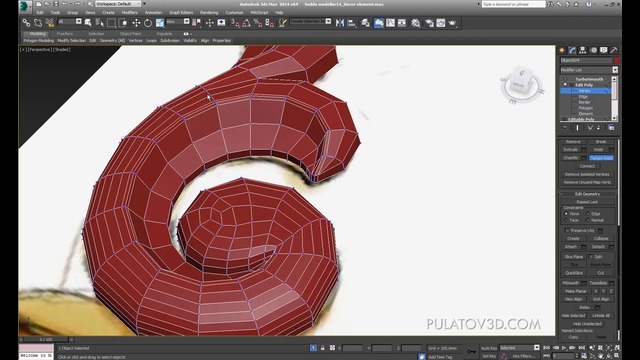Click the Bind to Space Warp icon
Image resolution: width=640 pixels, height=360 pixels.
coord(50,23)
